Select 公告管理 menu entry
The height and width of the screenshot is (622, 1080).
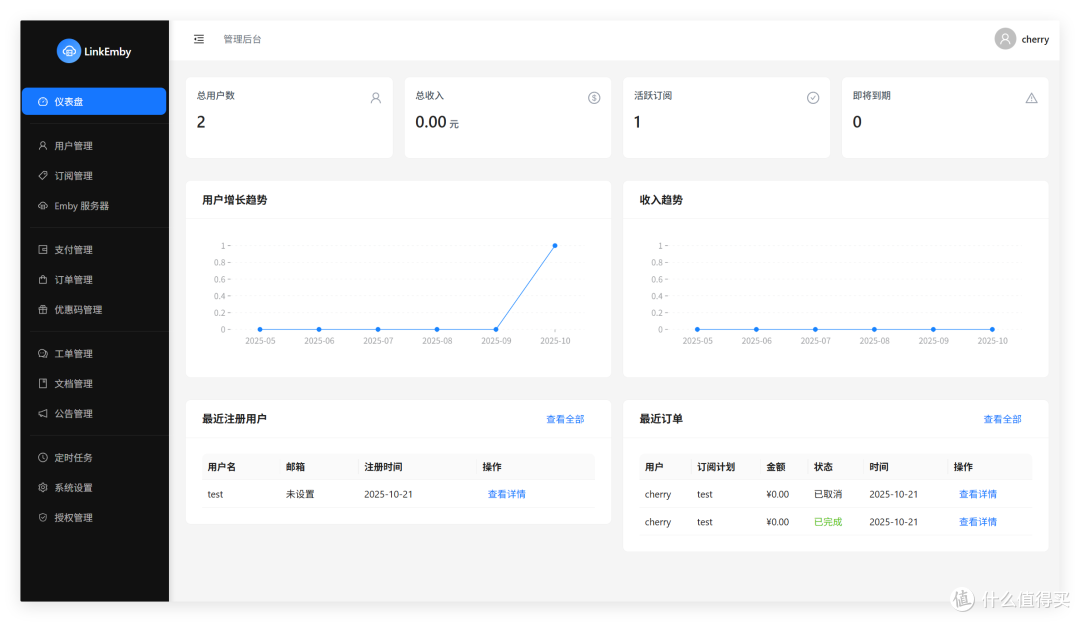94,413
